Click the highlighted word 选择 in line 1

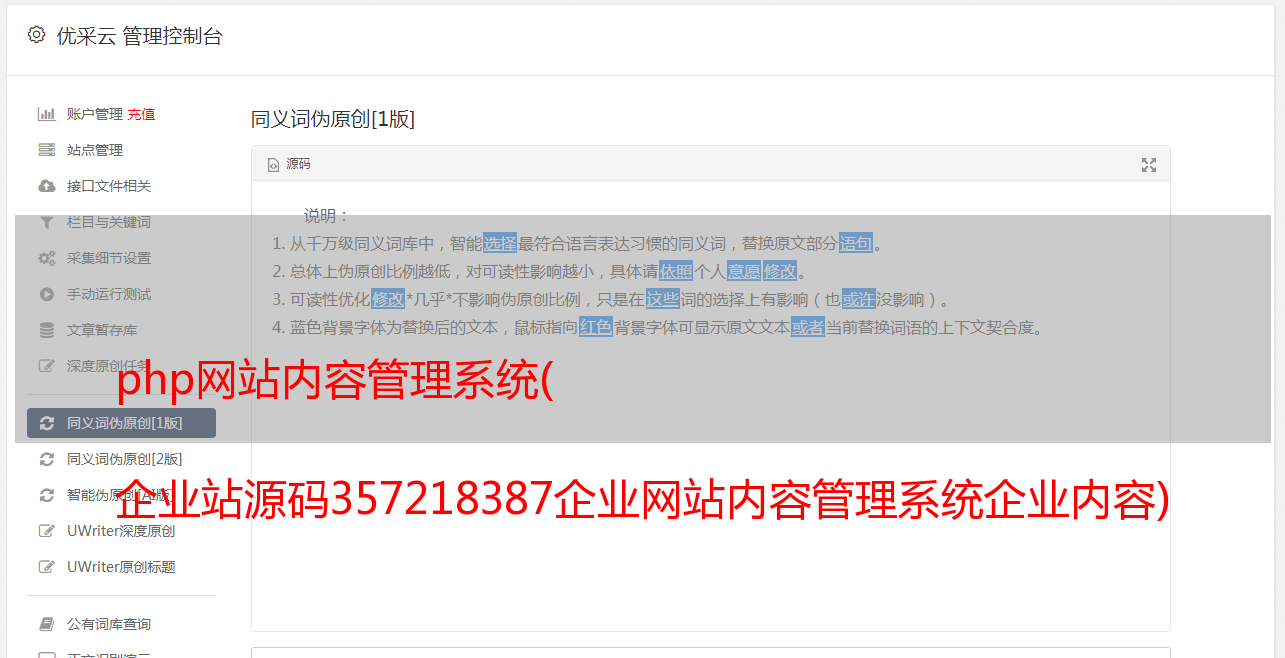pyautogui.click(x=500, y=243)
